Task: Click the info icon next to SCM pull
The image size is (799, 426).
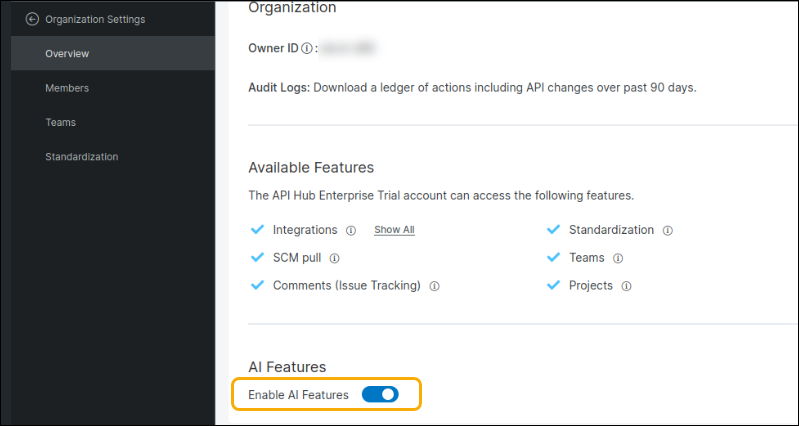Action: (x=335, y=258)
